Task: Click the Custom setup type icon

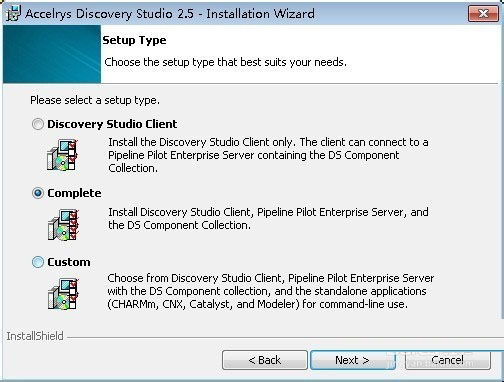Action: tap(63, 294)
